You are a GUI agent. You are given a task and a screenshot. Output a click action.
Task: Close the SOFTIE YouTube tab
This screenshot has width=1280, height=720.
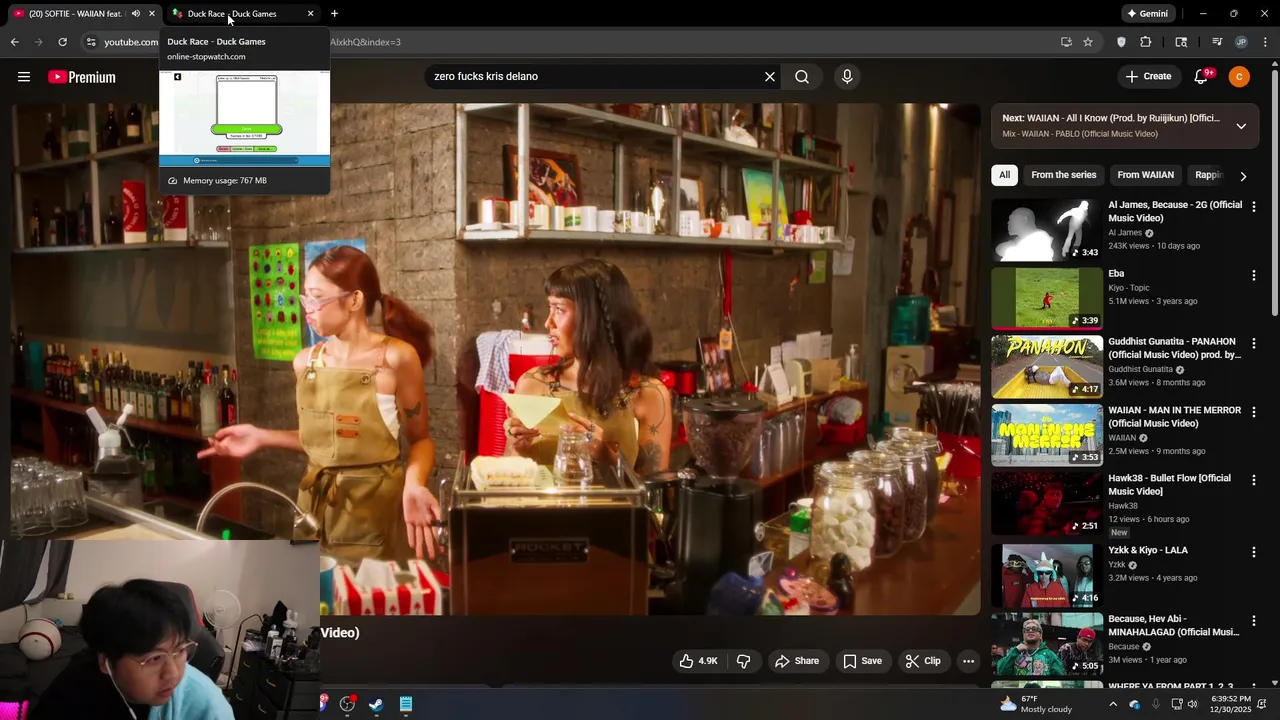152,14
